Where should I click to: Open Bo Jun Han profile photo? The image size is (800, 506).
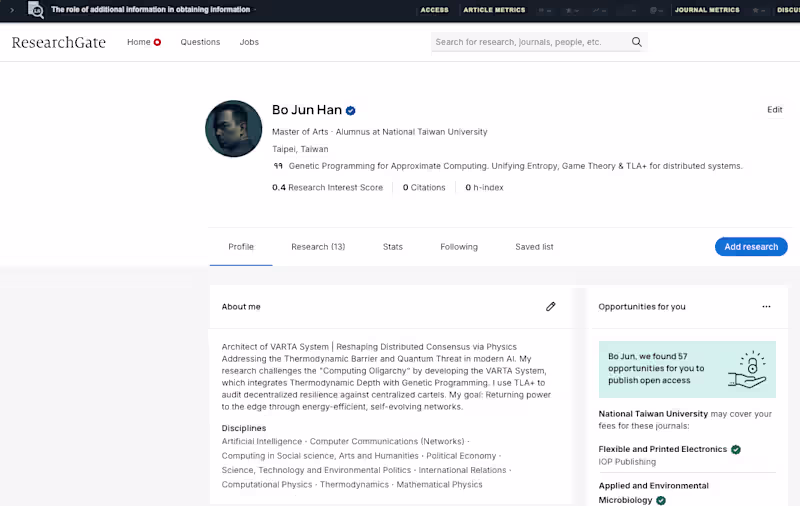(234, 129)
